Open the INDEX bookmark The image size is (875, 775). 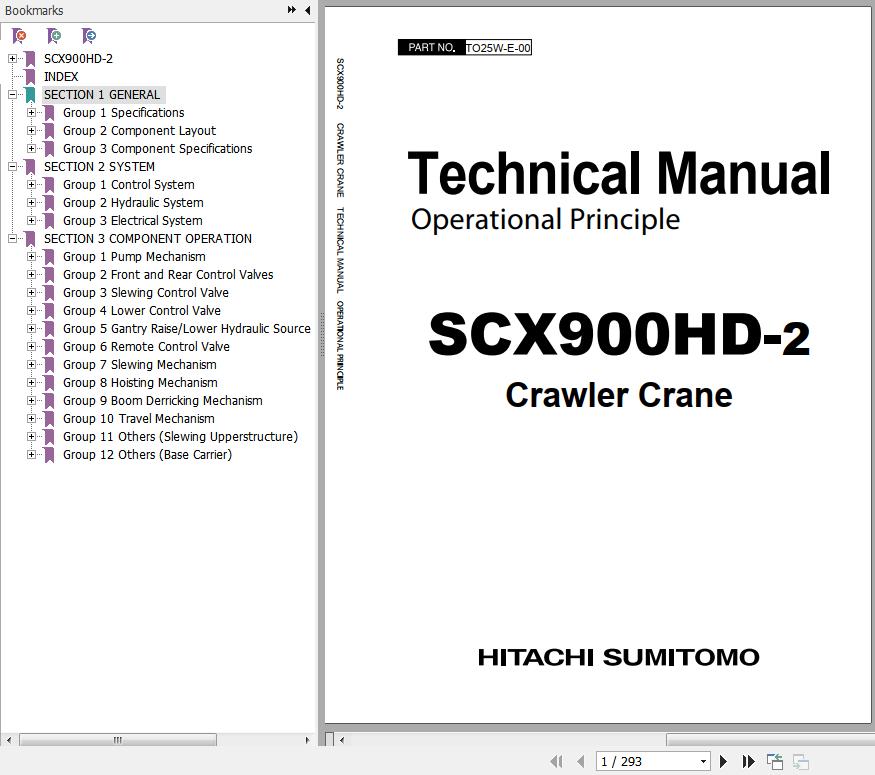coord(60,77)
